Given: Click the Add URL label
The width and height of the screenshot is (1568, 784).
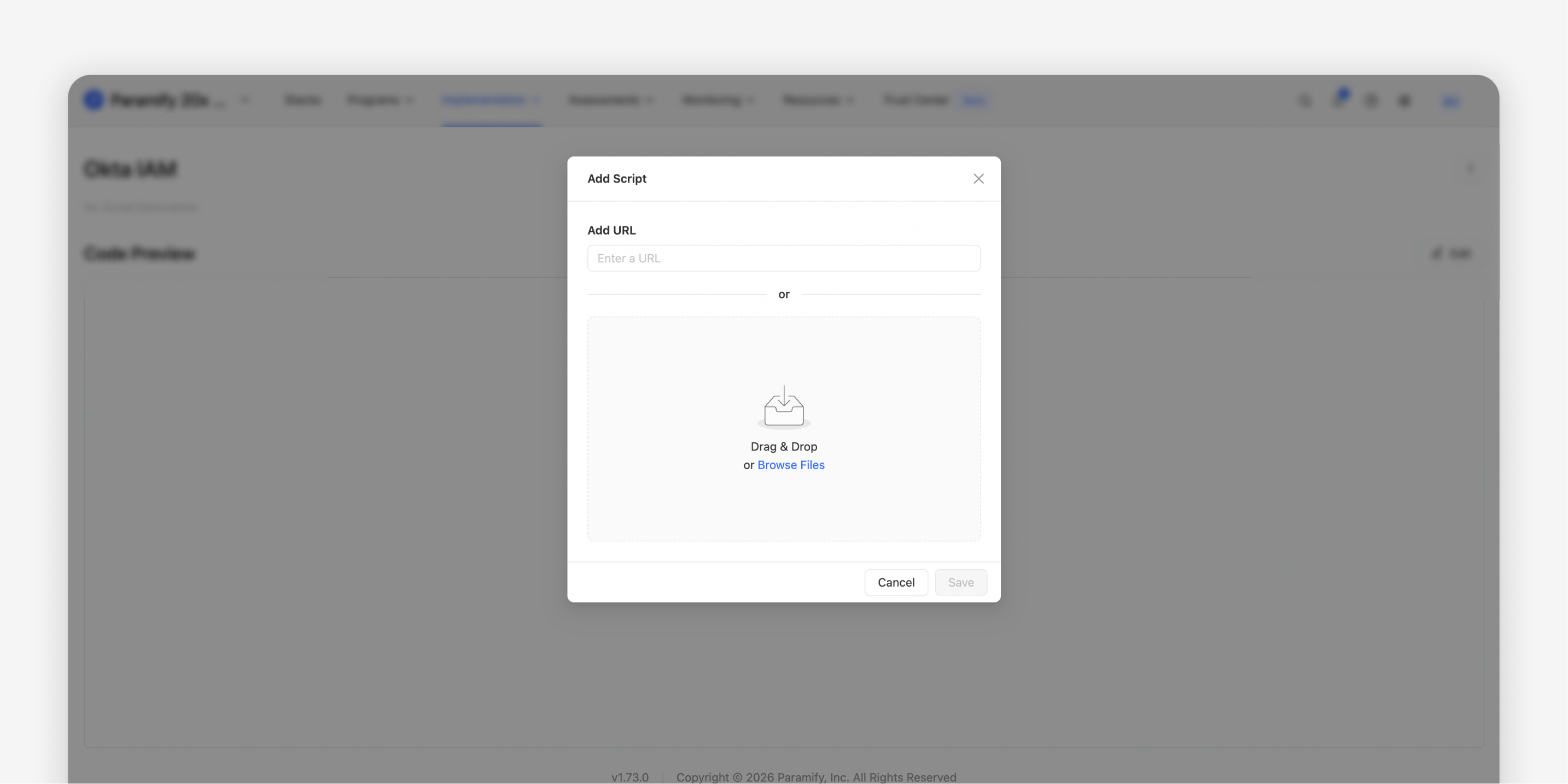Looking at the screenshot, I should pyautogui.click(x=611, y=230).
